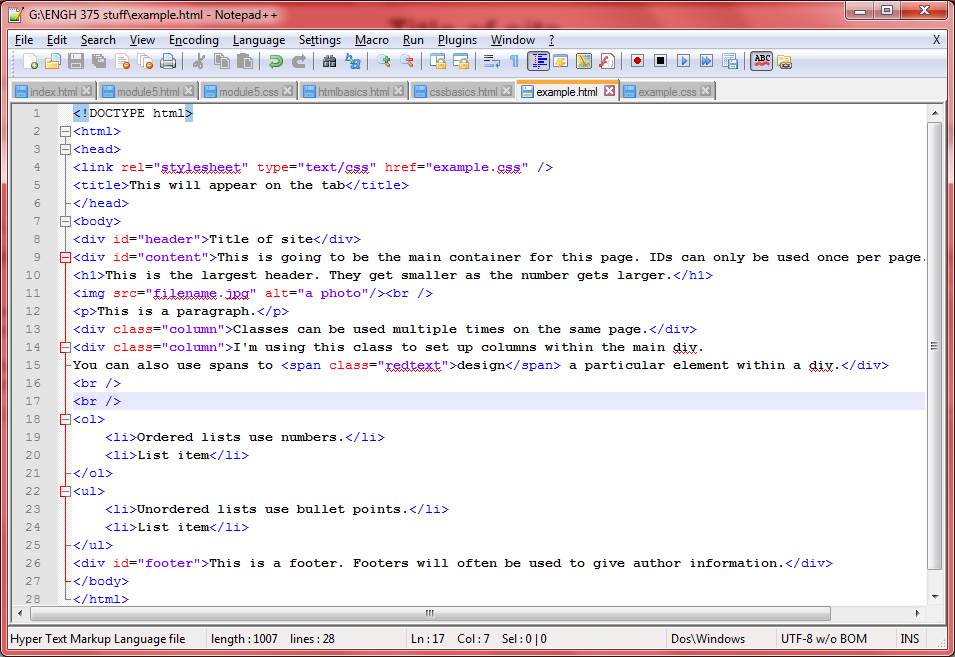Zoom out with magnifier minus icon
955x657 pixels.
pyautogui.click(x=406, y=61)
